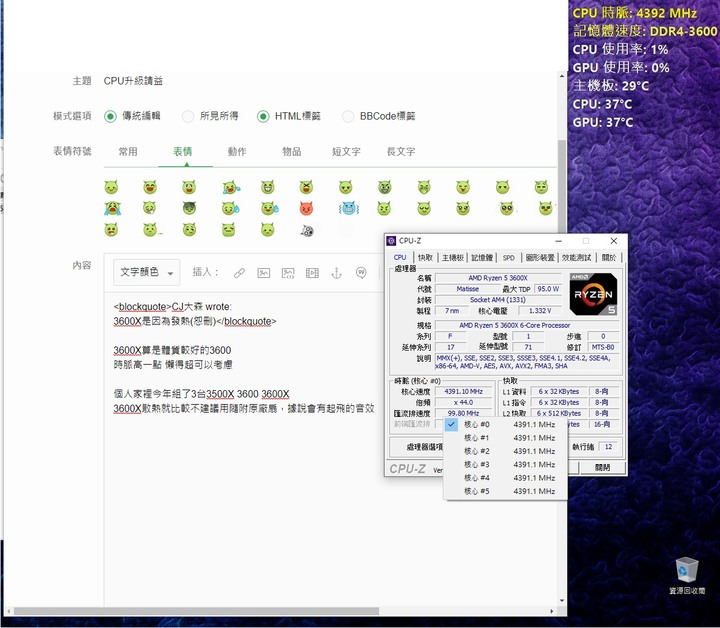This screenshot has width=720, height=628.
Task: Choose 核心 #0 in the core menu
Action: (505, 425)
